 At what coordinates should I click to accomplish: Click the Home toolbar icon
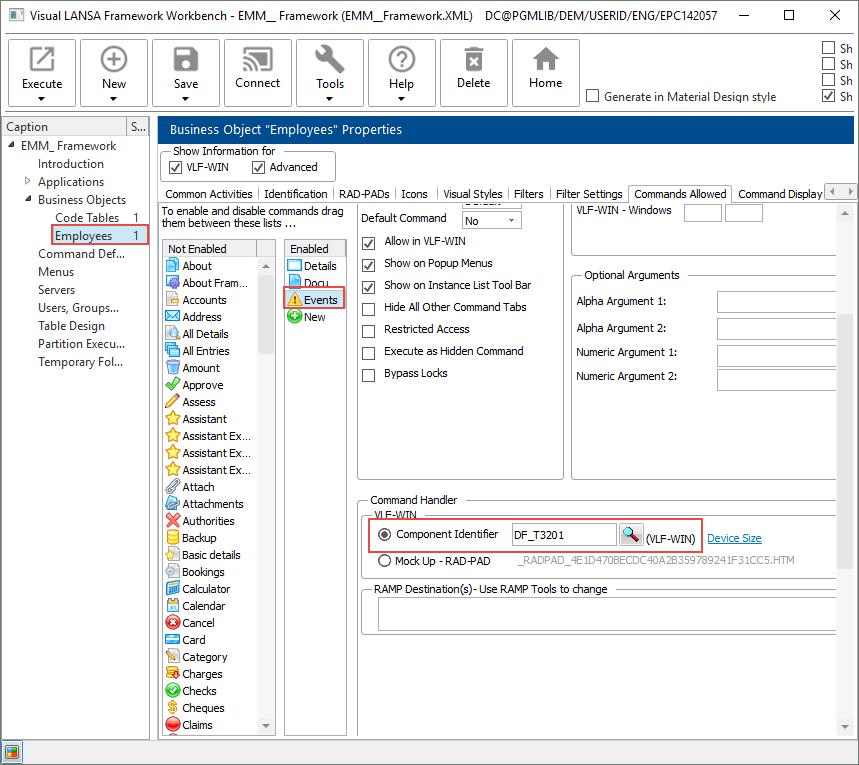[545, 60]
